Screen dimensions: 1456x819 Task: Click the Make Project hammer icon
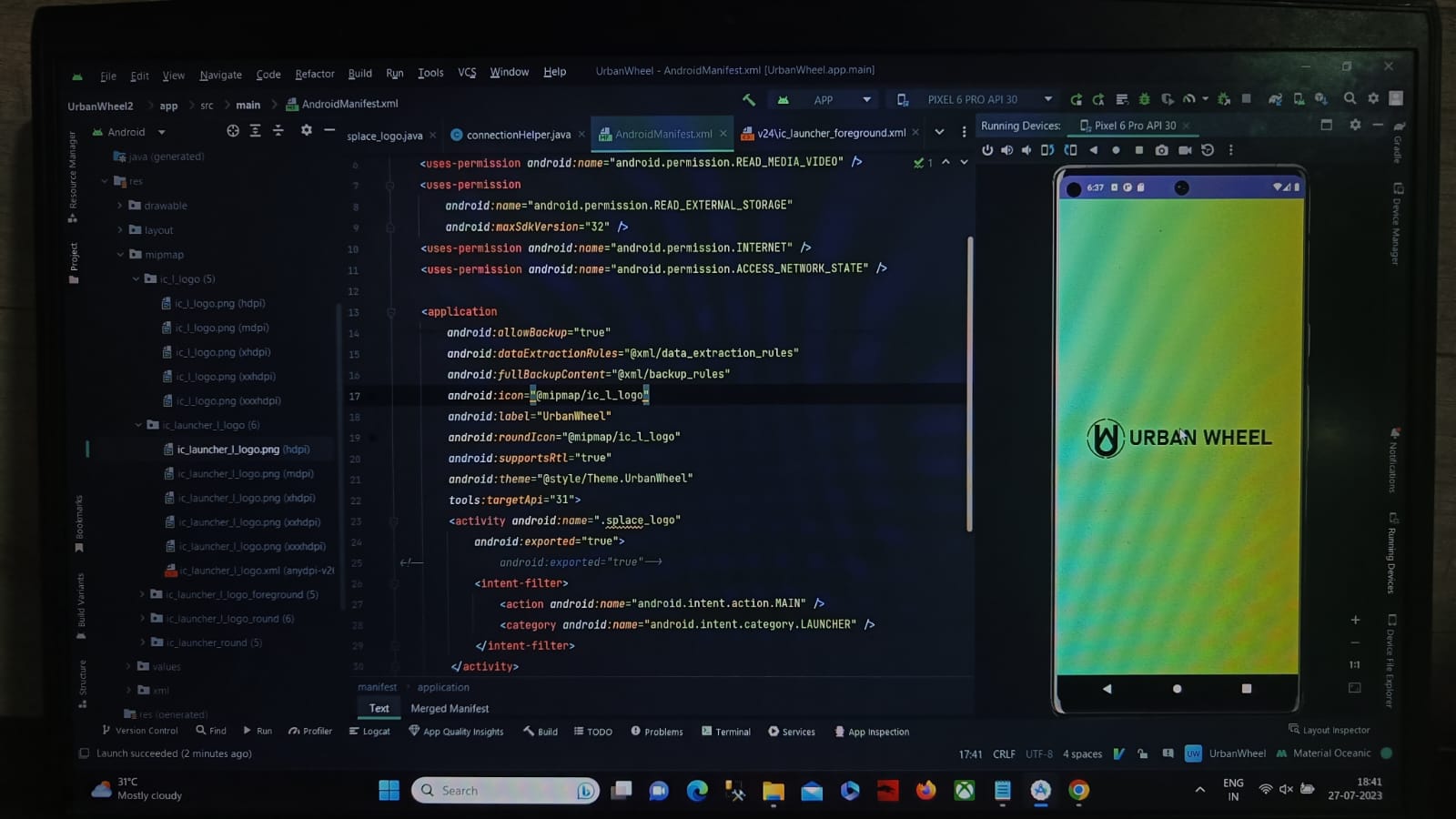tap(748, 99)
